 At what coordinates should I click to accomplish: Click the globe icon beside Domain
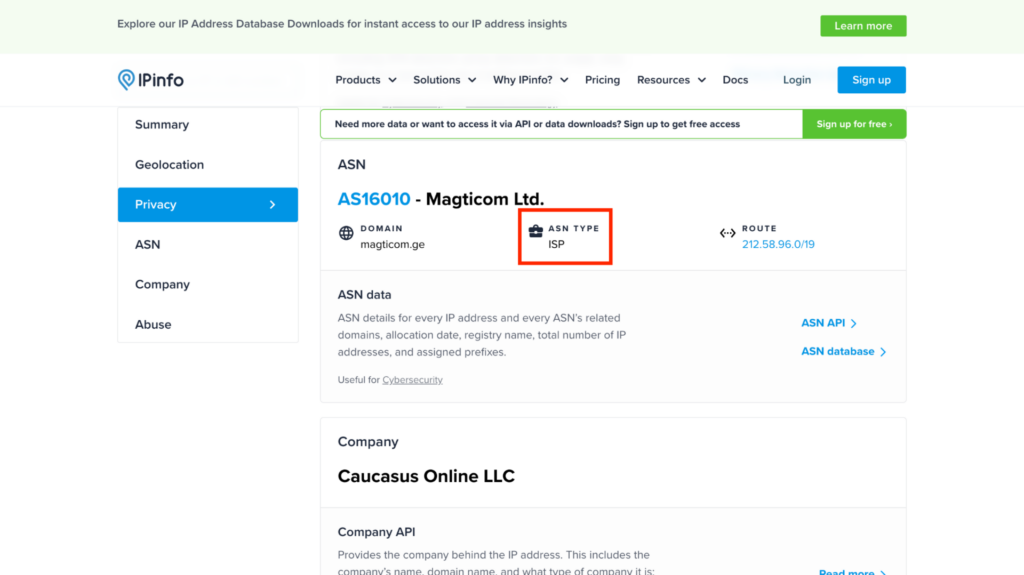coord(346,233)
